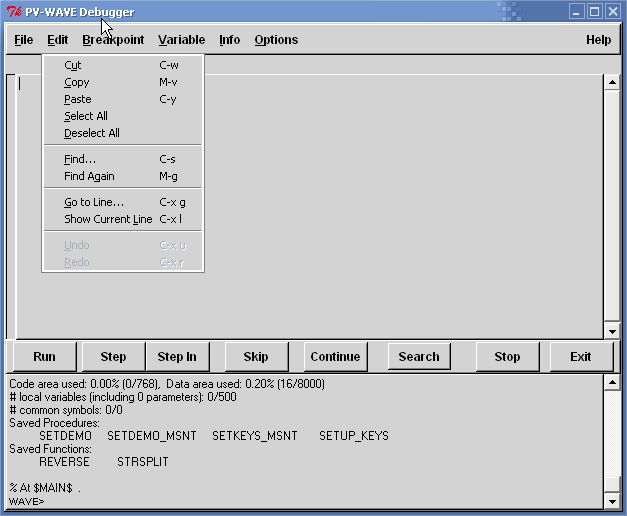Minimize the PV-WAVE Debugger window
This screenshot has width=627, height=516.
576,12
